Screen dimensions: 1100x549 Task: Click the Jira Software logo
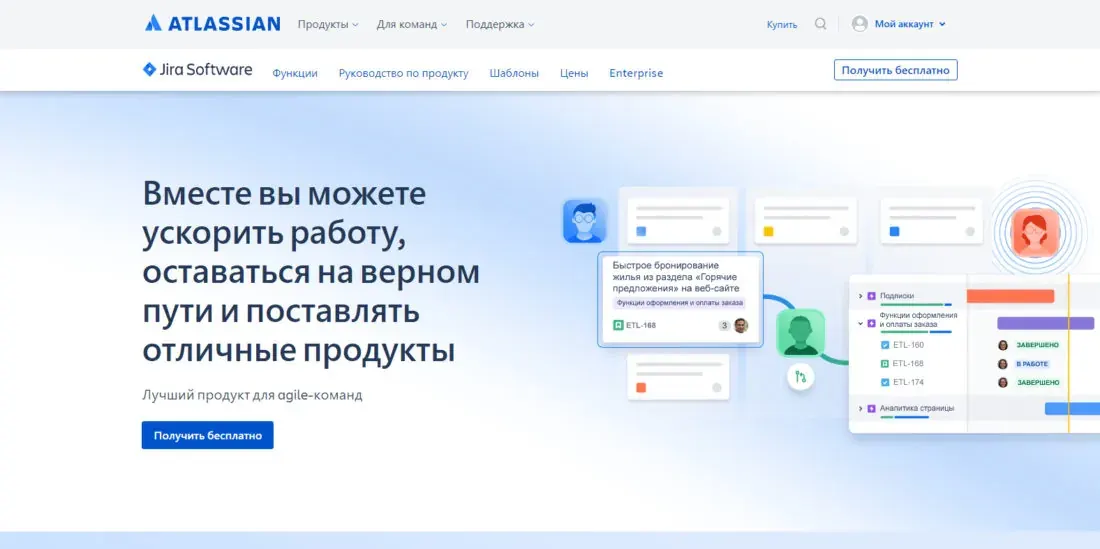[x=197, y=69]
